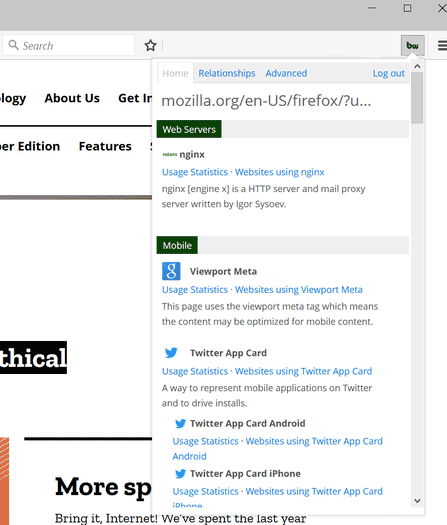Open Usage Statistics link for Viewport Meta

pyautogui.click(x=195, y=290)
